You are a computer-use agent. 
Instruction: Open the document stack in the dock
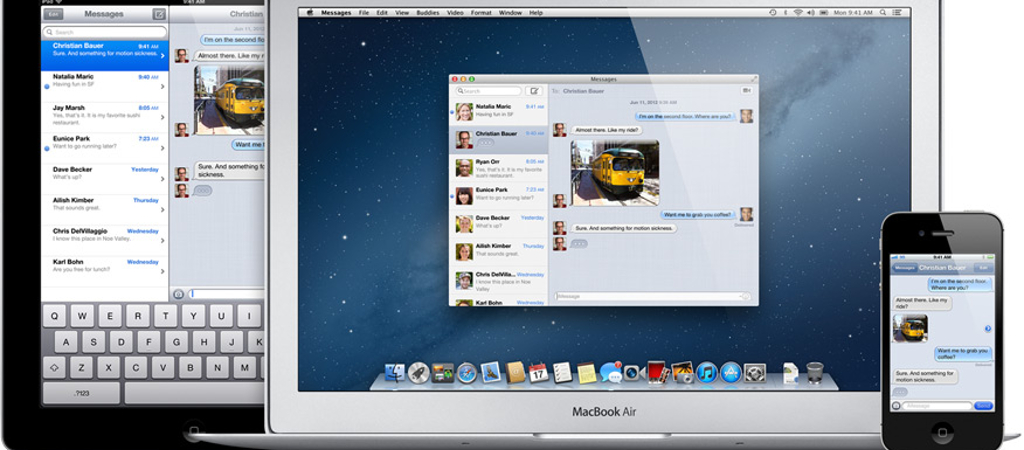[790, 373]
